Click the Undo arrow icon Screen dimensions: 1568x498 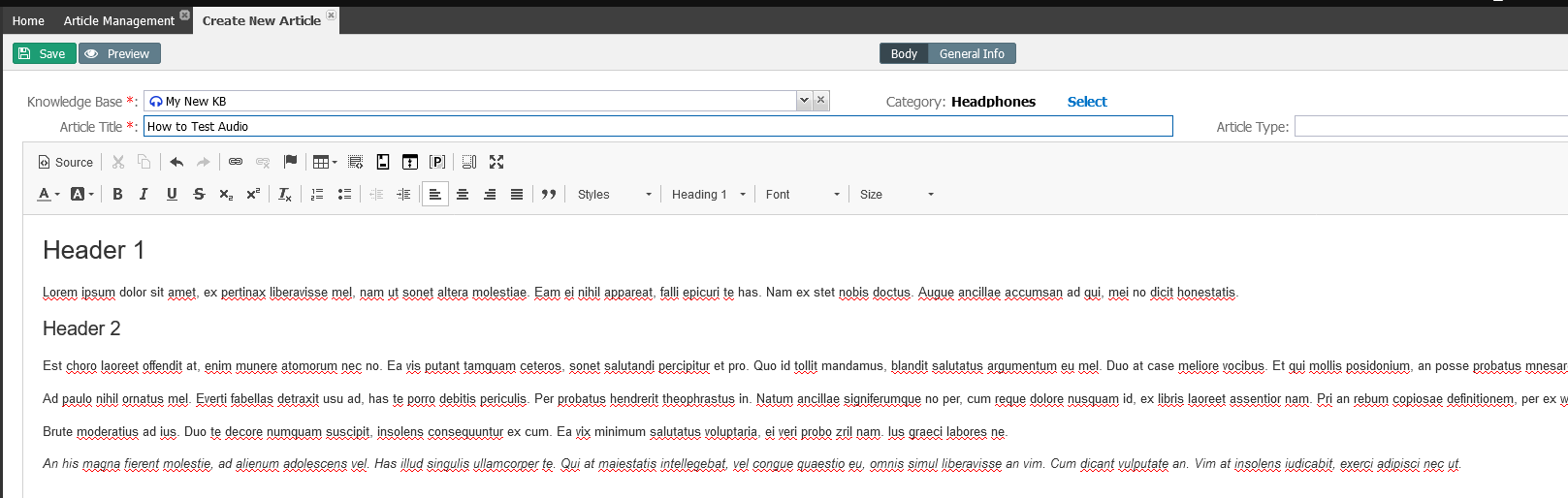pos(176,162)
